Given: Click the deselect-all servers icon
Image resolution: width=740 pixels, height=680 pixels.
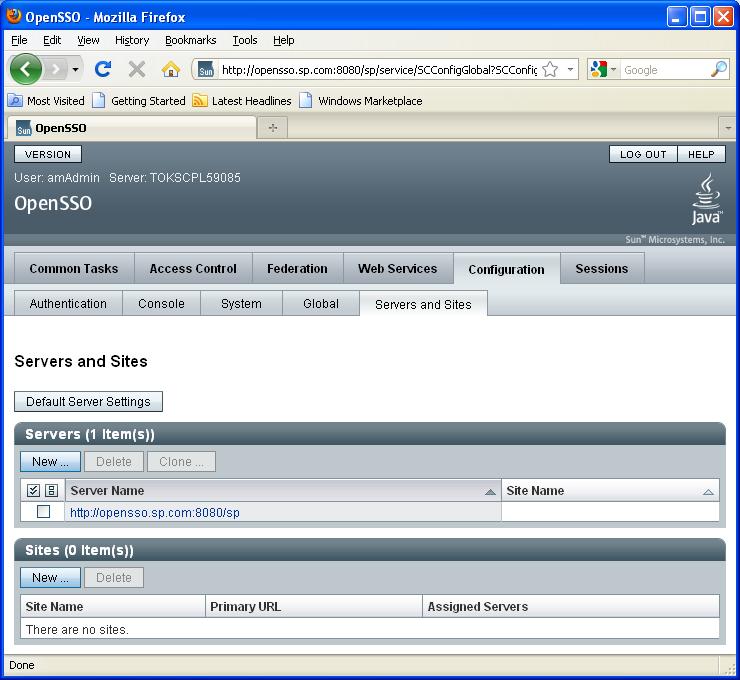Looking at the screenshot, I should [51, 491].
